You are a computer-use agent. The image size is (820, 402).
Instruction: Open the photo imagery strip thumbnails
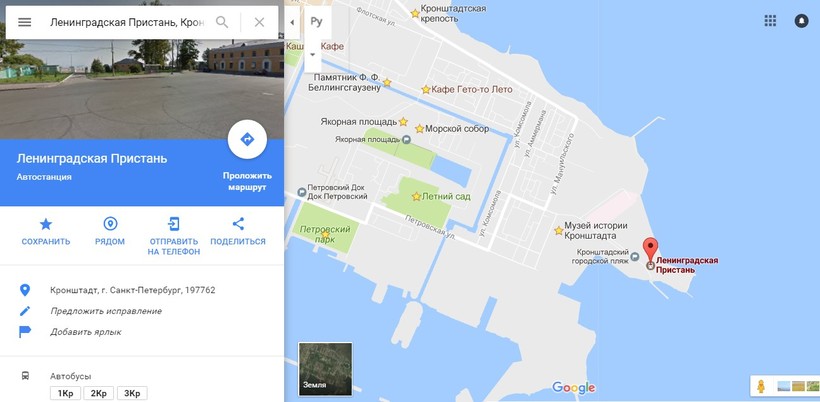tap(798, 386)
